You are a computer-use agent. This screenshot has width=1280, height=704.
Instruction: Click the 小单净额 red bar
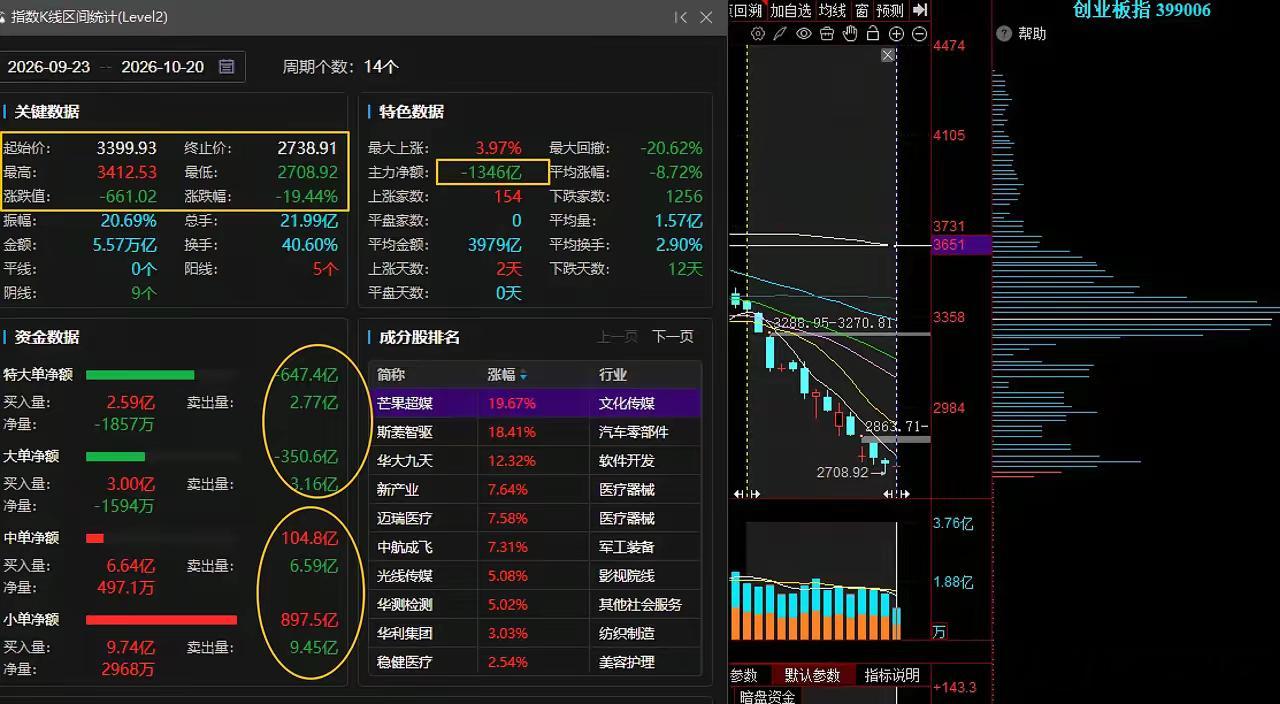tap(161, 620)
